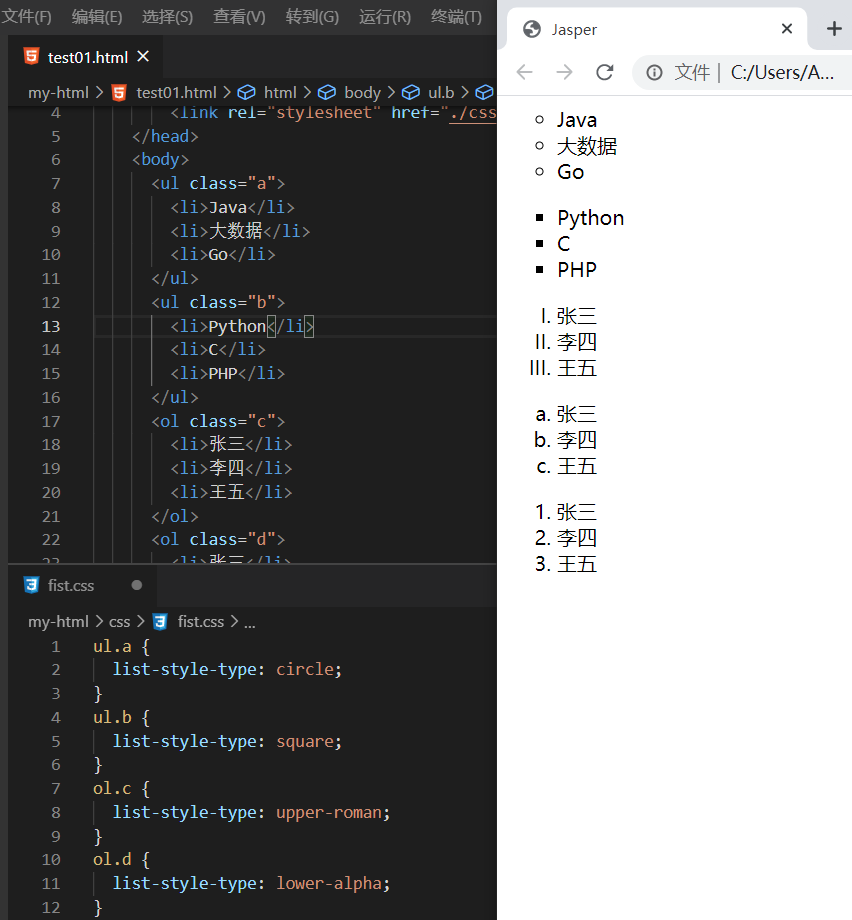Open the 转到(G) menu

click(x=312, y=16)
